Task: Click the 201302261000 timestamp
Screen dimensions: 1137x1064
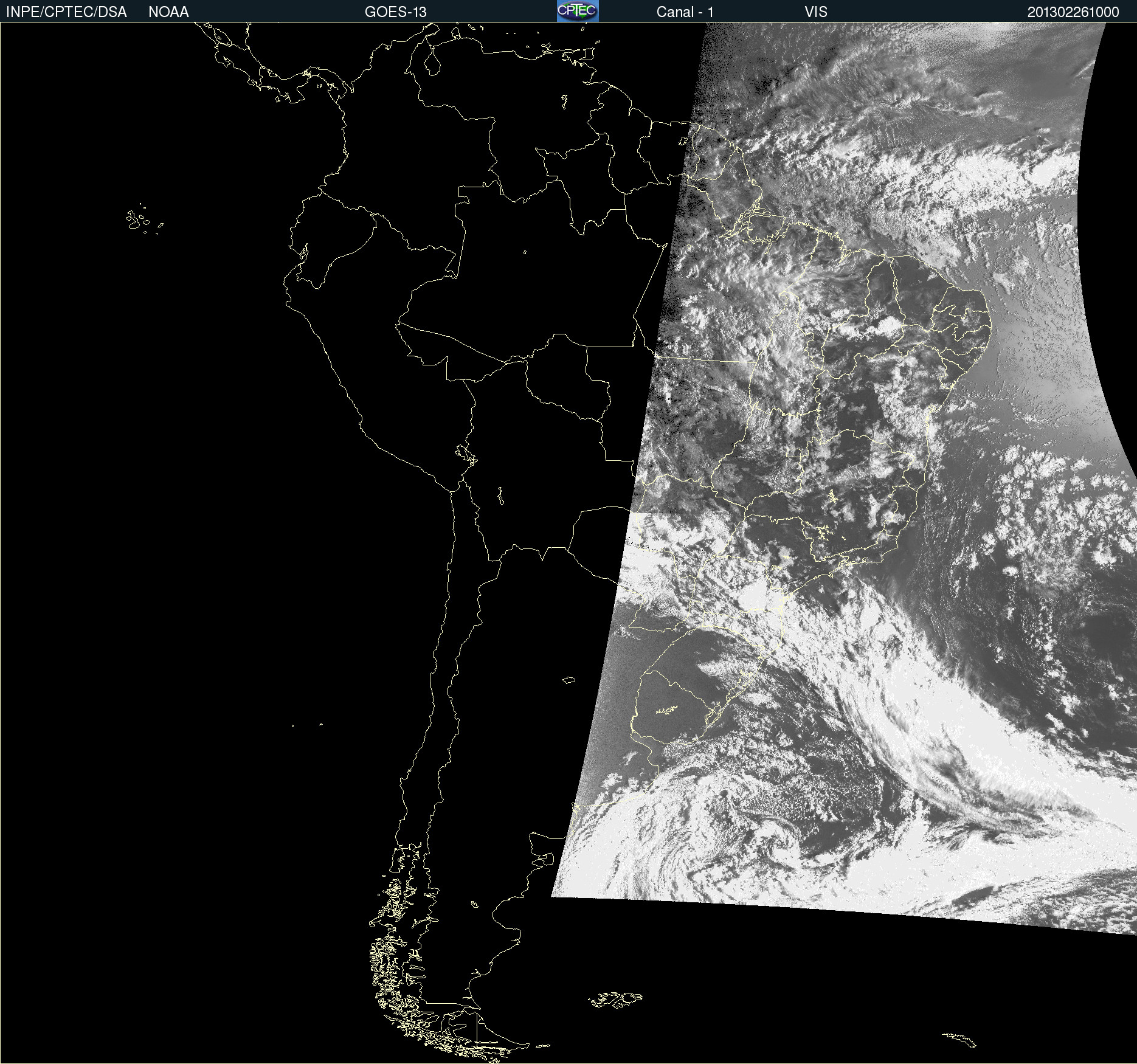Action: [1073, 12]
